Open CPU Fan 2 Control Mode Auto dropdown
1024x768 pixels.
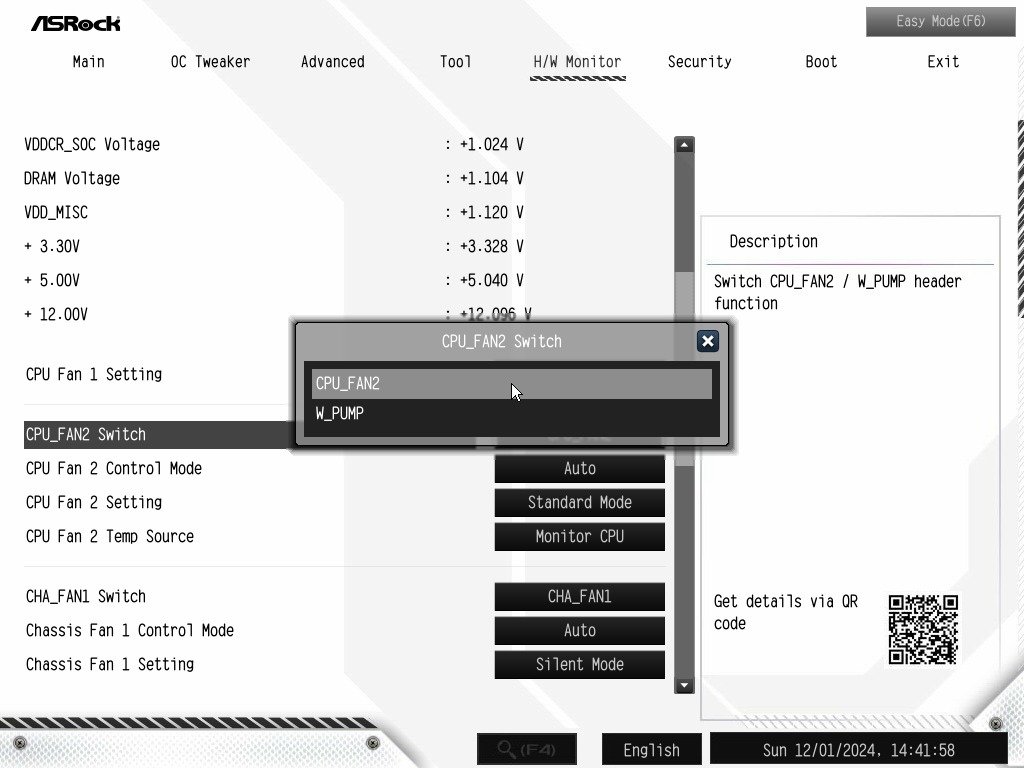(579, 468)
